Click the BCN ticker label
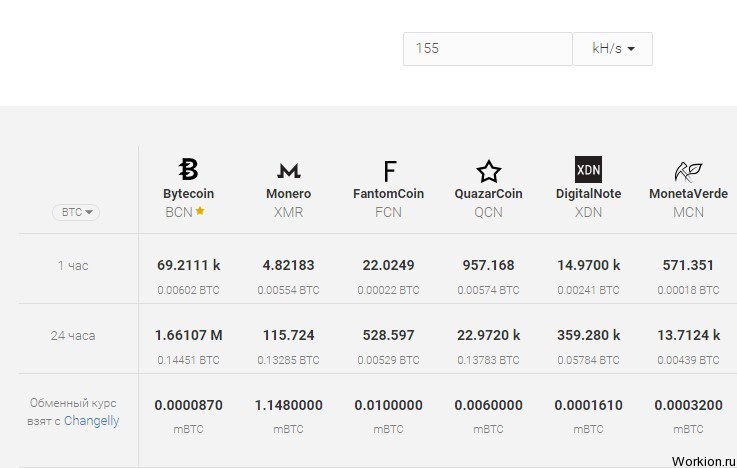Viewport: 737px width, 468px height. tap(179, 212)
